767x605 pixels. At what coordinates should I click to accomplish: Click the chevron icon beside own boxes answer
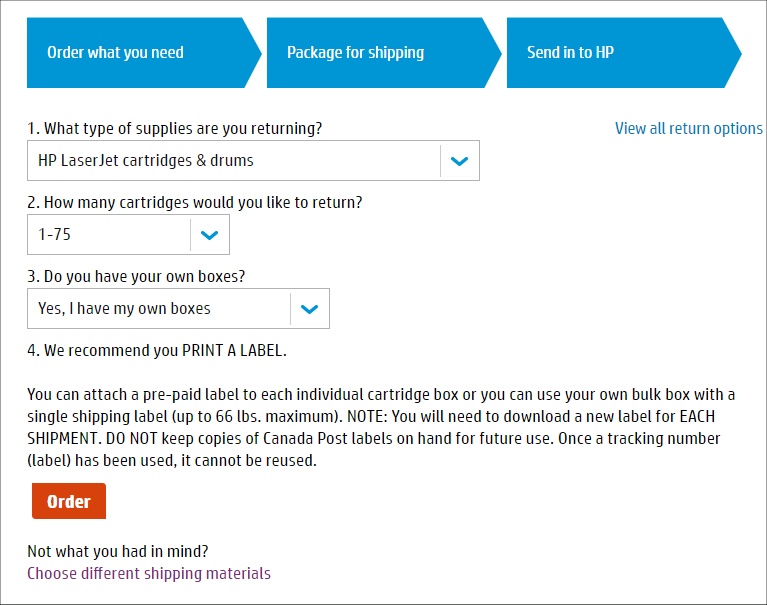pyautogui.click(x=309, y=309)
